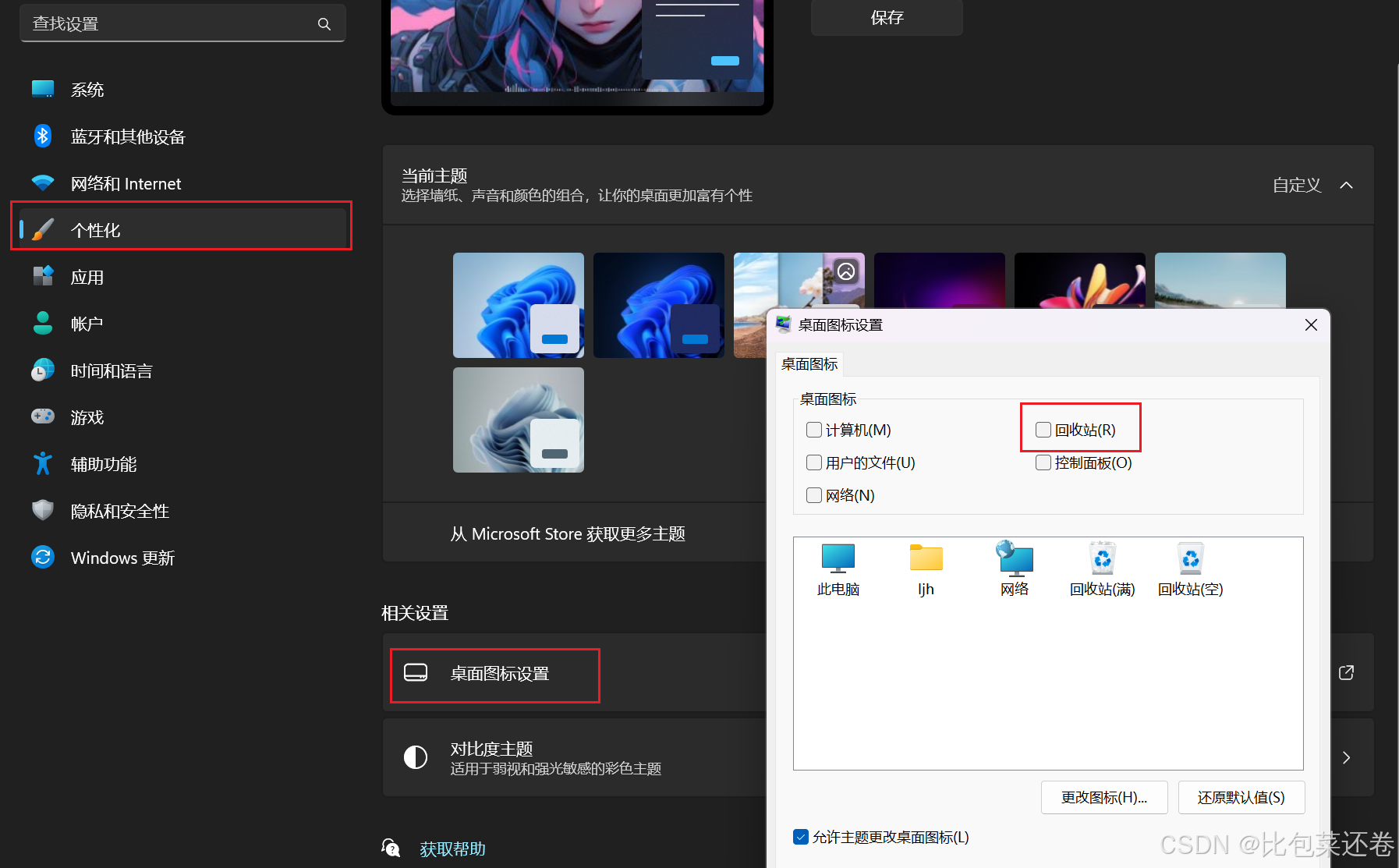Screen dimensions: 1399x868
Task: Check the 计算机(M) checkbox
Action: (x=814, y=430)
